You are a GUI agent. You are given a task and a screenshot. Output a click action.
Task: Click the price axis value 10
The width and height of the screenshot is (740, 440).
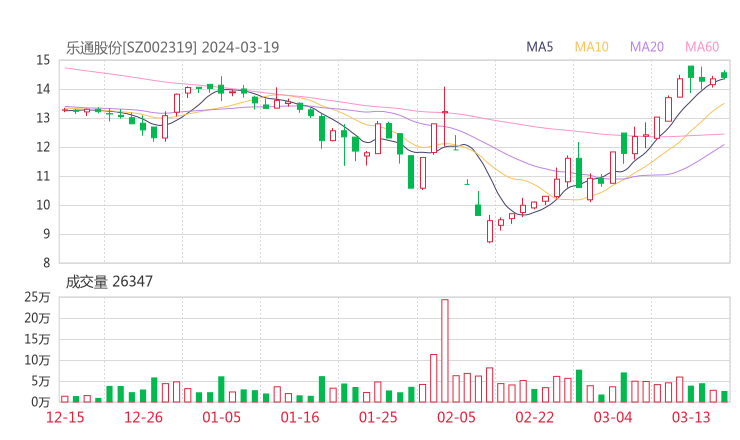point(43,205)
